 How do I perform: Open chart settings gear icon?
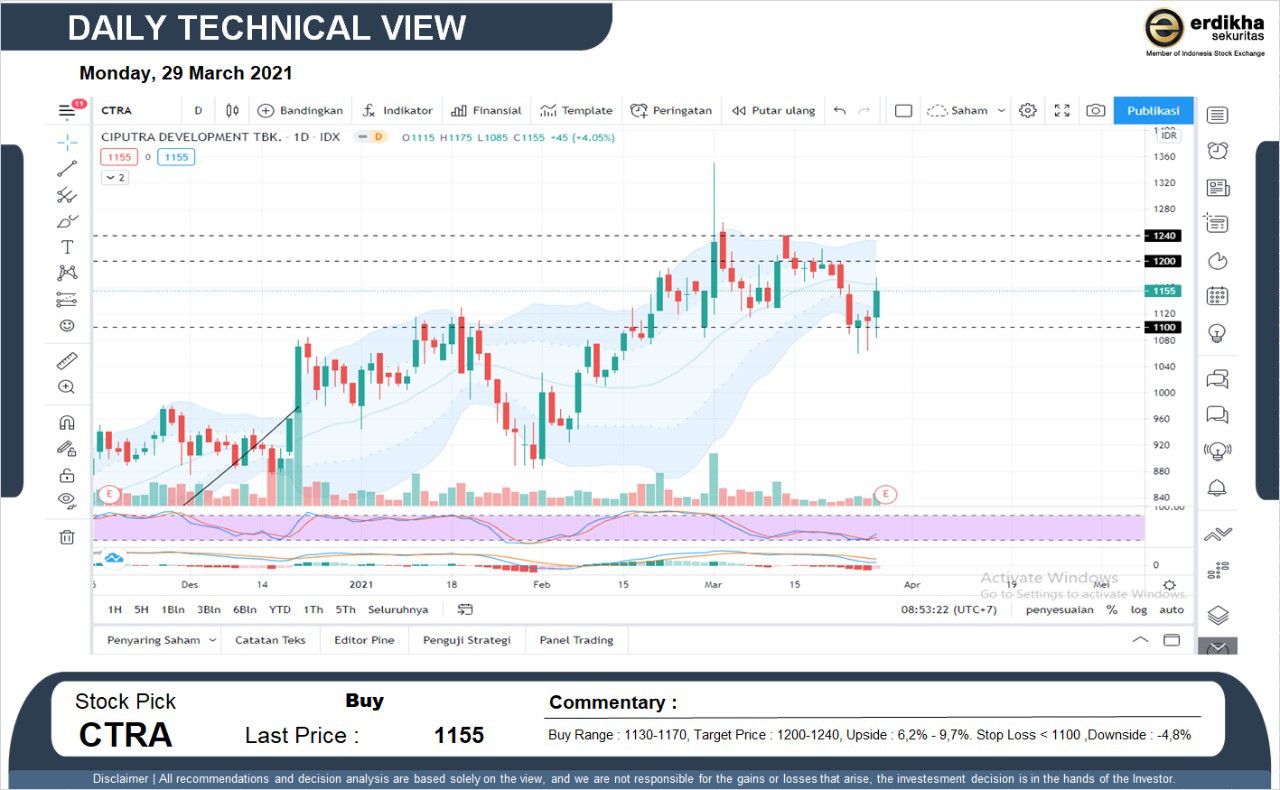pyautogui.click(x=1027, y=111)
